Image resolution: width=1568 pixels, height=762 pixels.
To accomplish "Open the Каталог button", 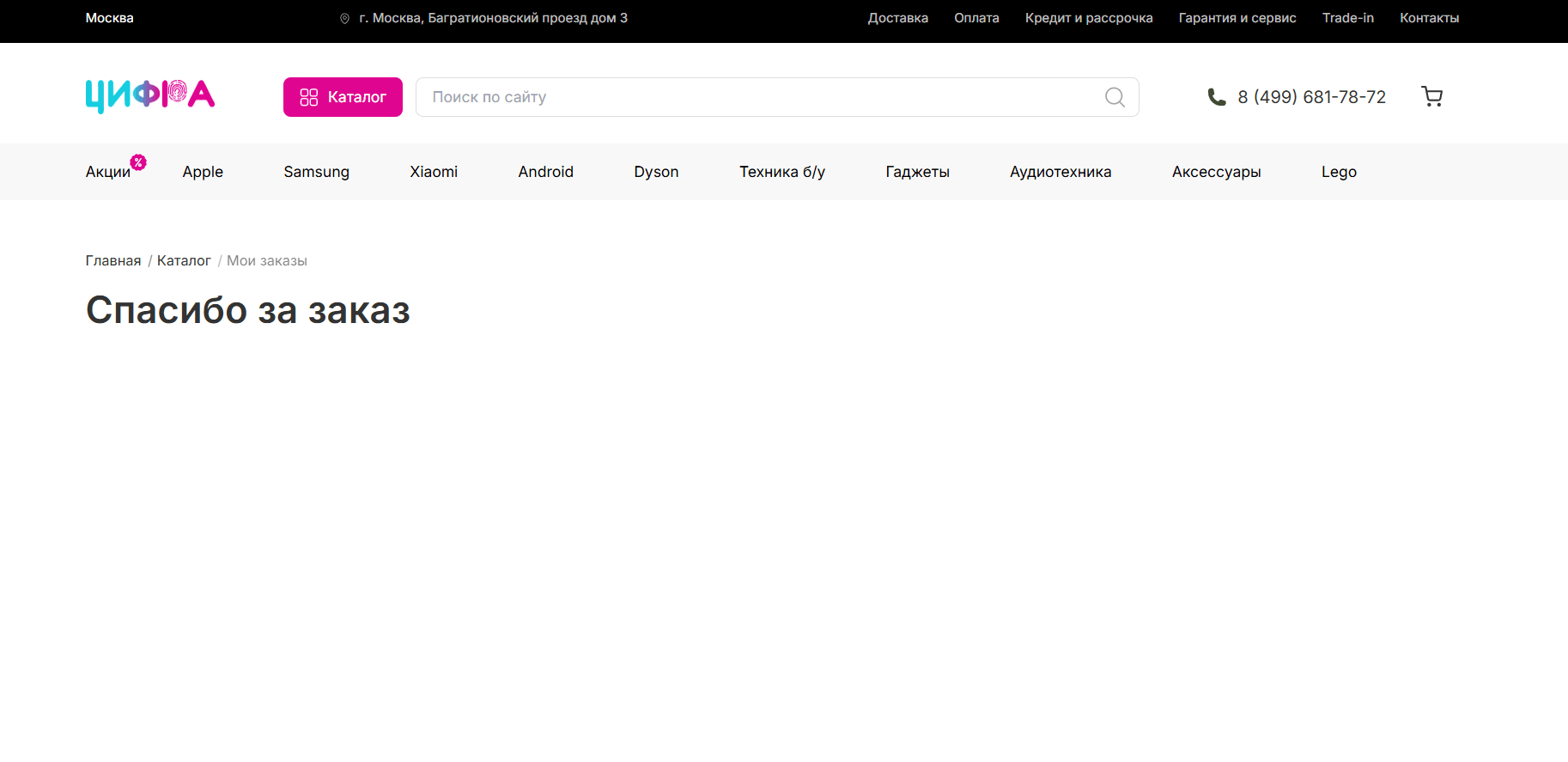I will pos(343,97).
